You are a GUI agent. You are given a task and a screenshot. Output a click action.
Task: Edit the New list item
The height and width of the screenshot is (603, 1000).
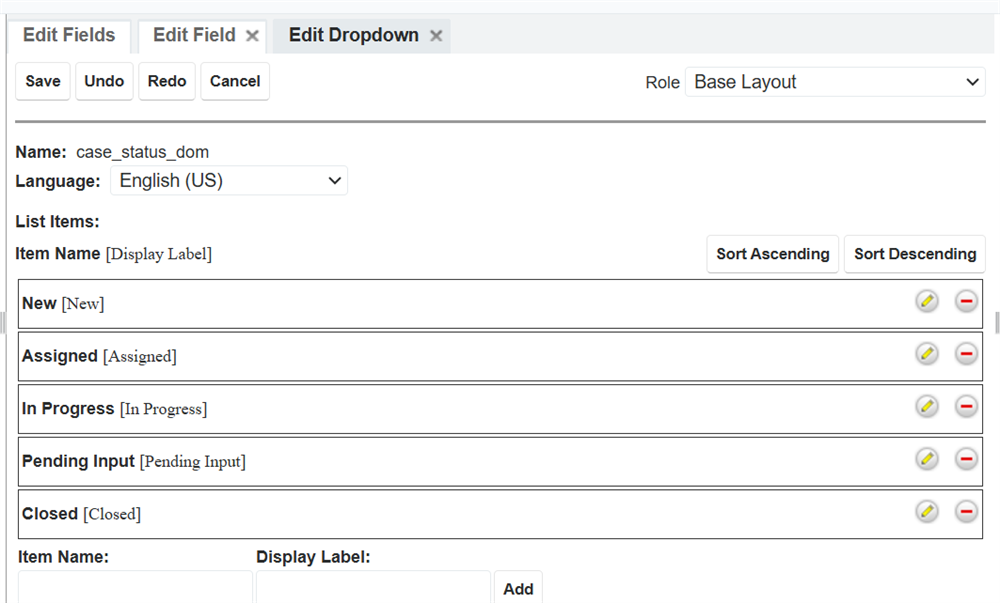[927, 301]
